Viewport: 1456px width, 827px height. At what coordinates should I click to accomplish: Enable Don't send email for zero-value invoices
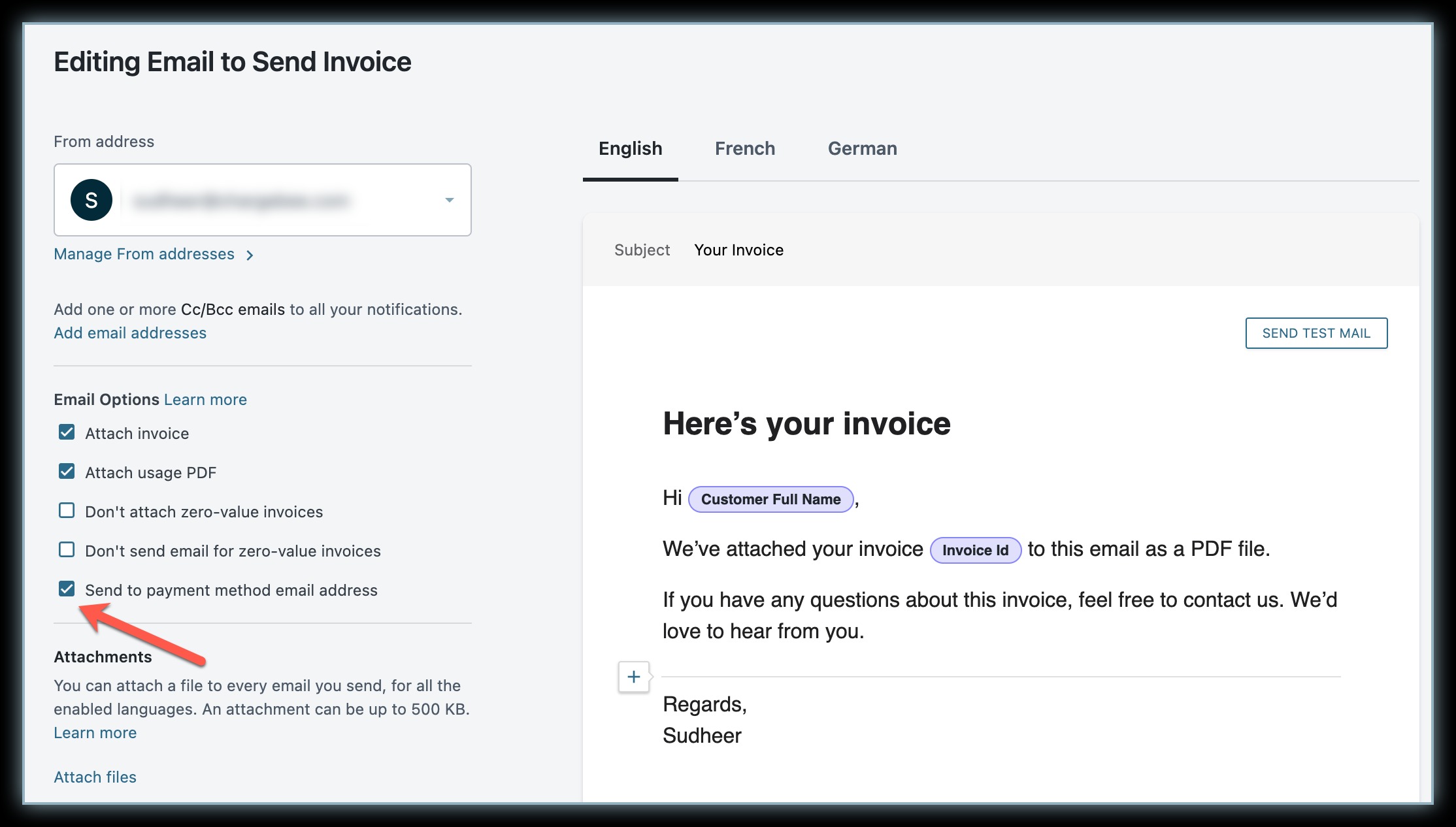pos(67,550)
